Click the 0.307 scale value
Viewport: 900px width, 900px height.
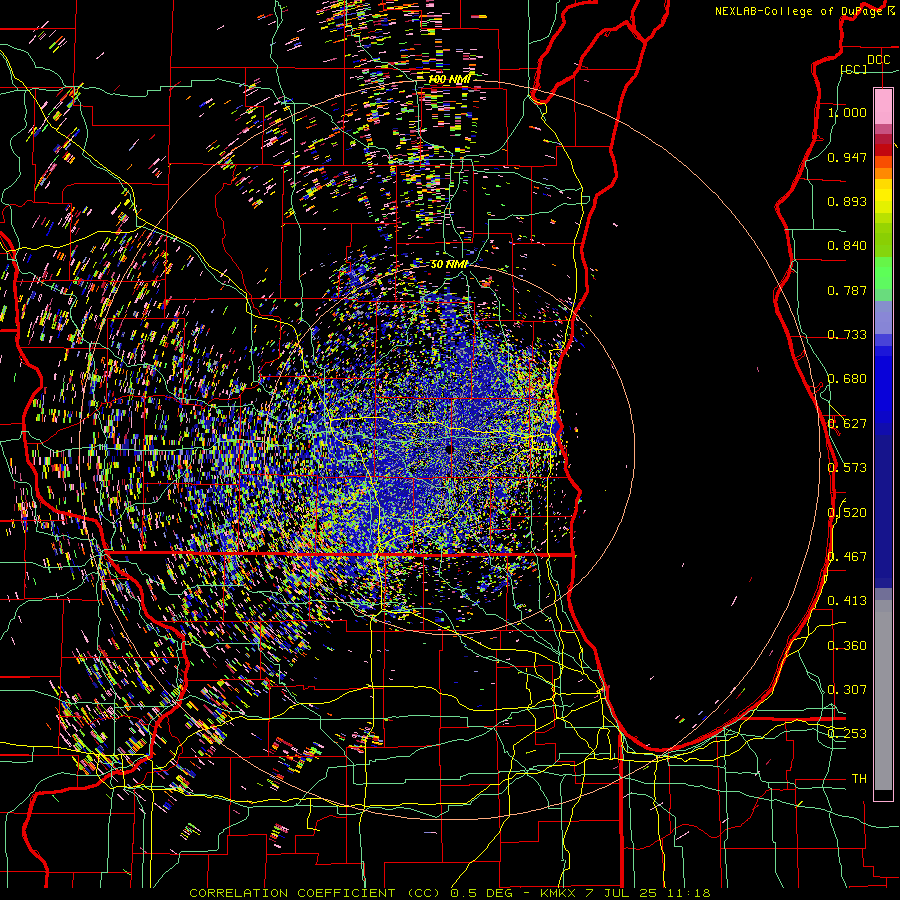pos(847,690)
